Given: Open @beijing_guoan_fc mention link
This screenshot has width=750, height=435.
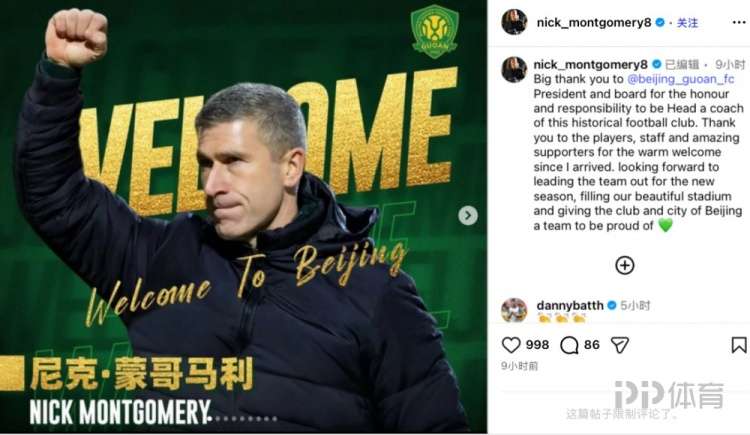Looking at the screenshot, I should [680, 79].
